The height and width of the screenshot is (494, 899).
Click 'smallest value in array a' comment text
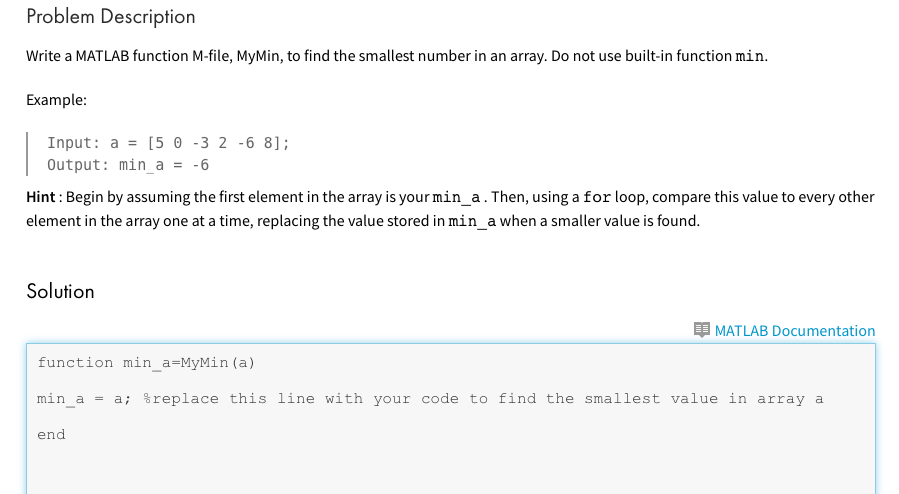703,399
